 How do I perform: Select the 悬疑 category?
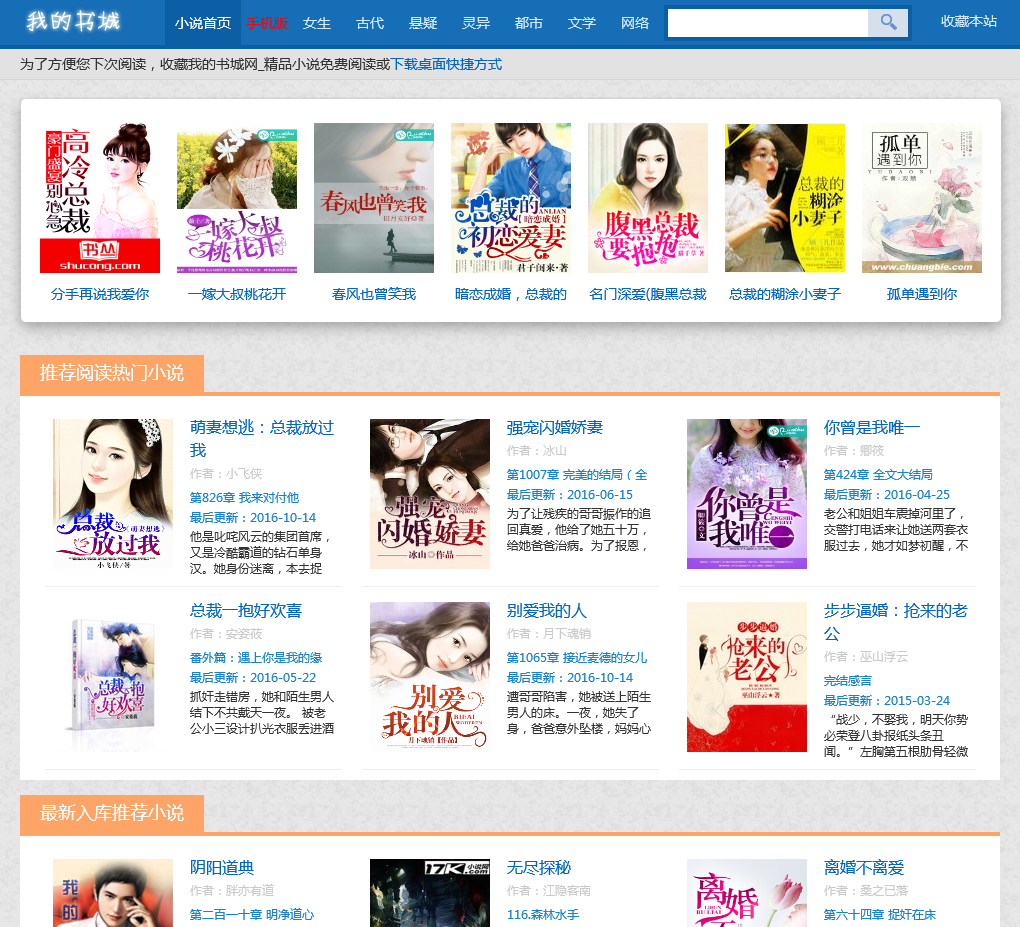423,23
